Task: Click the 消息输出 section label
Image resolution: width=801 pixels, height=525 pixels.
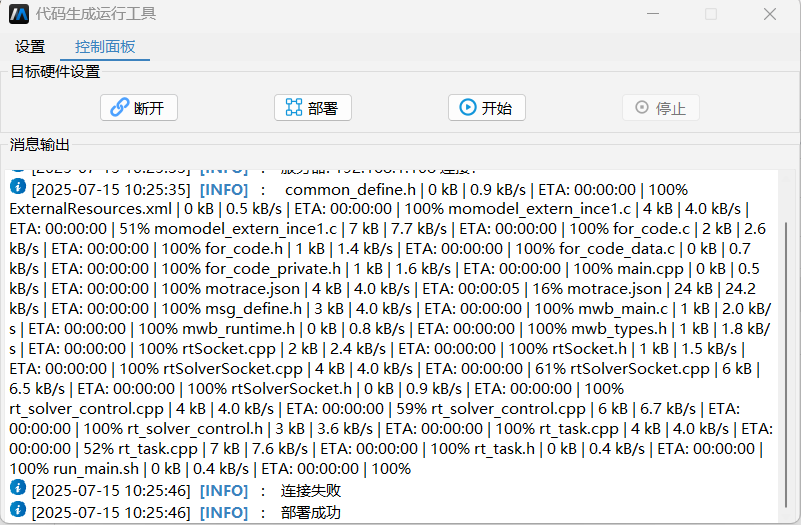Action: [40, 145]
